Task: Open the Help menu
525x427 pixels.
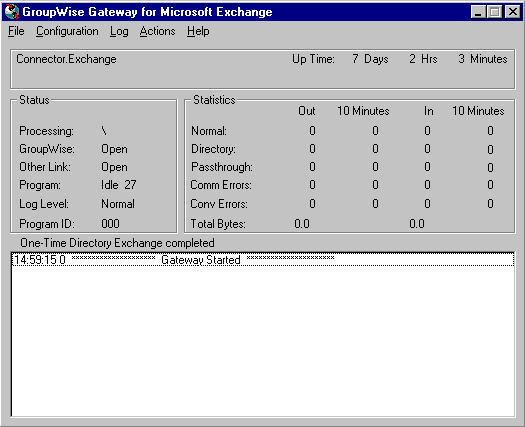Action: click(x=198, y=31)
